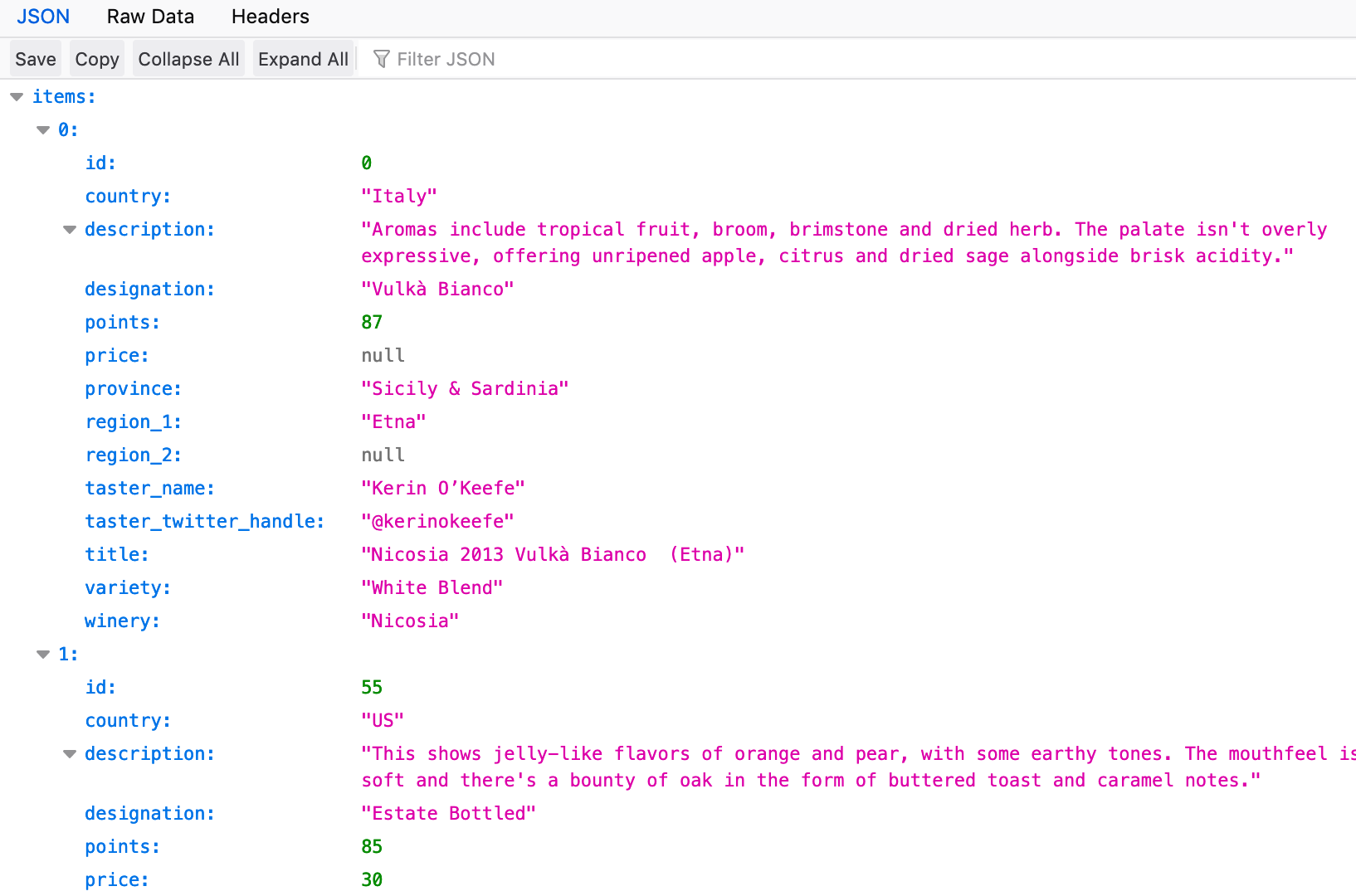Viewport: 1356px width, 896px height.
Task: Click the province key of item 0
Action: (132, 388)
